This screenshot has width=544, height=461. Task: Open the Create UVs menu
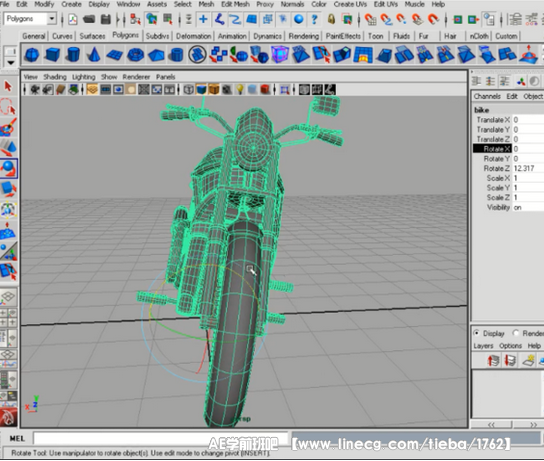pos(350,4)
